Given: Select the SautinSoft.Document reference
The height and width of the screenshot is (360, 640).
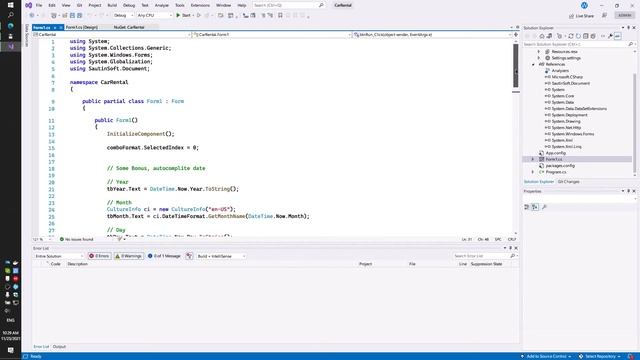Looking at the screenshot, I should pyautogui.click(x=571, y=83).
